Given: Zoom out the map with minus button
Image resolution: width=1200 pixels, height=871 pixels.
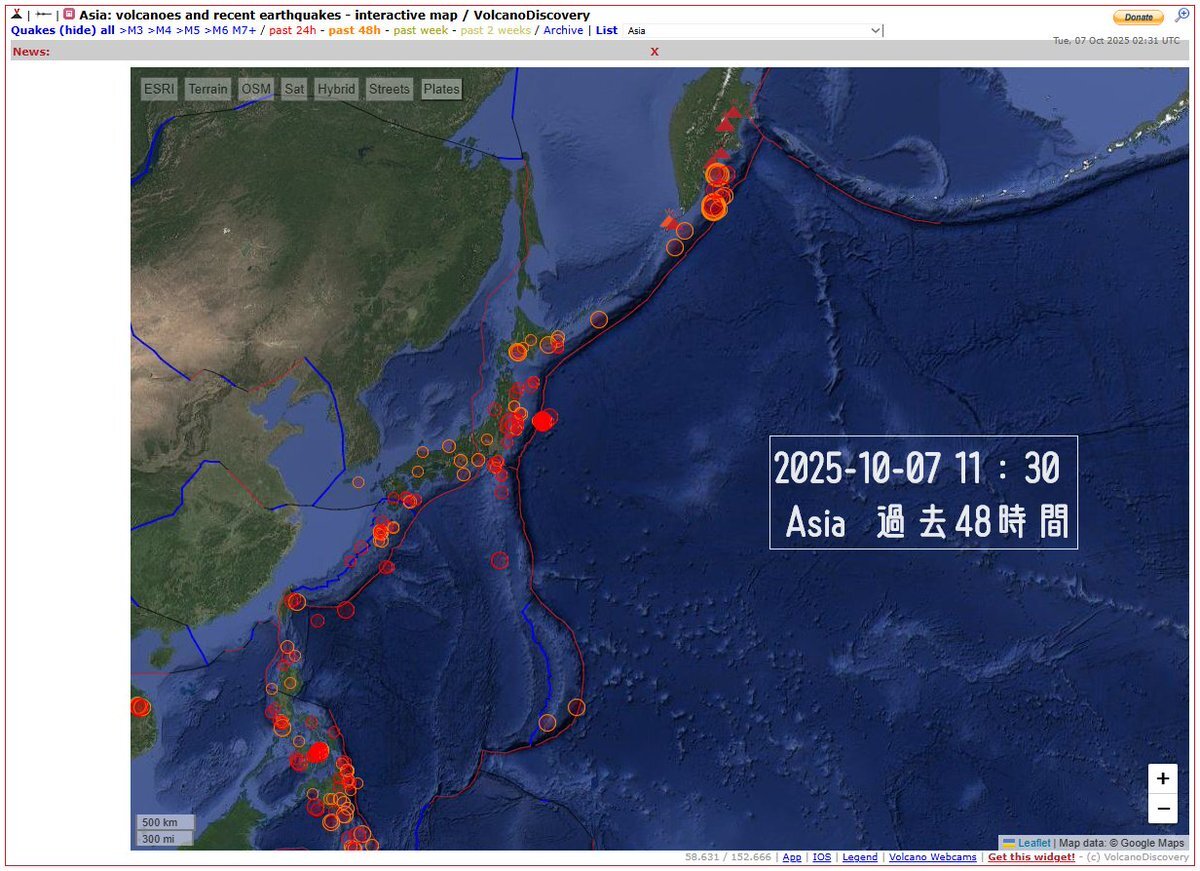Looking at the screenshot, I should (1162, 808).
